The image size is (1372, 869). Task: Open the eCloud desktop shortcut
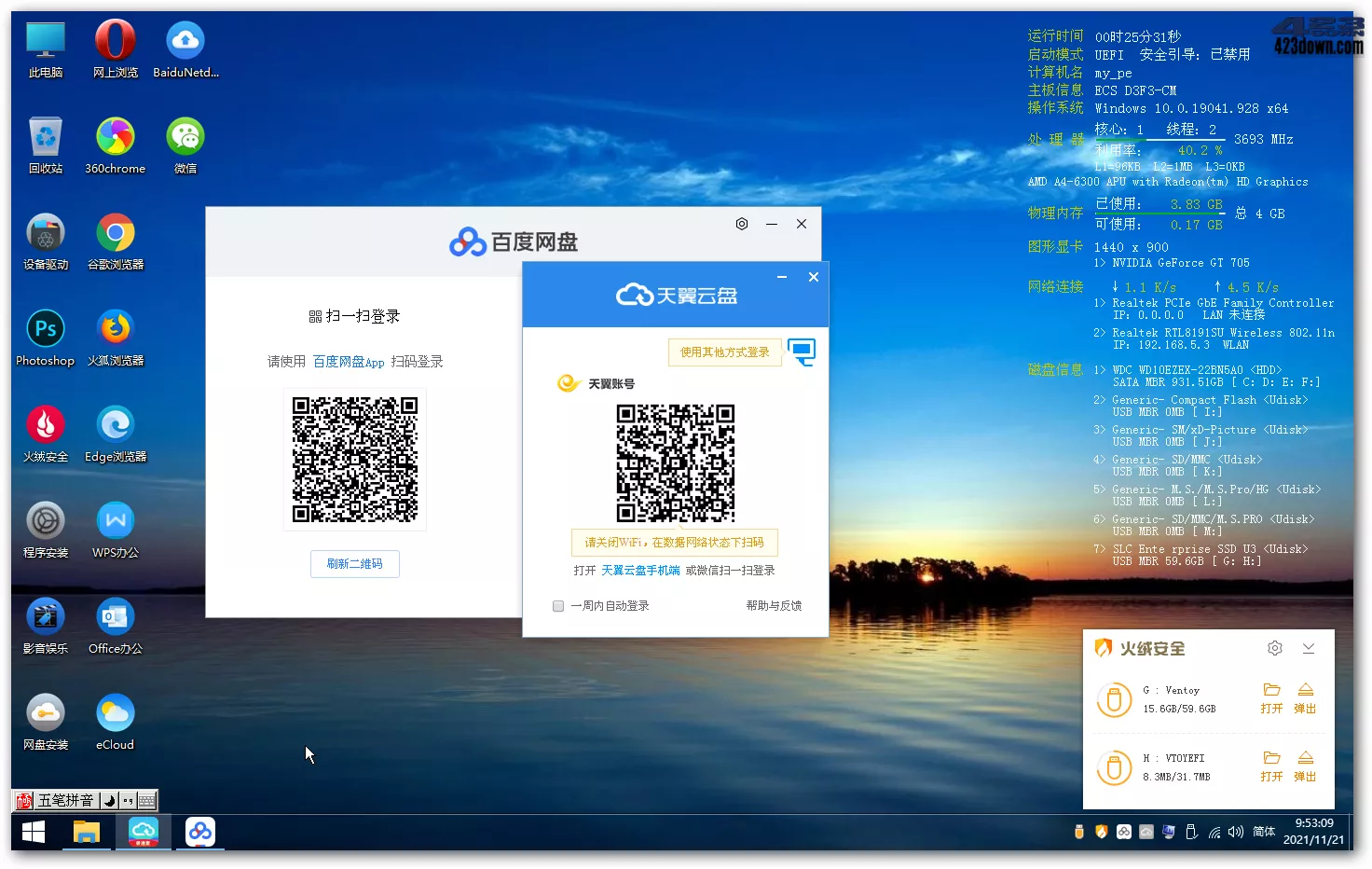coord(115,715)
